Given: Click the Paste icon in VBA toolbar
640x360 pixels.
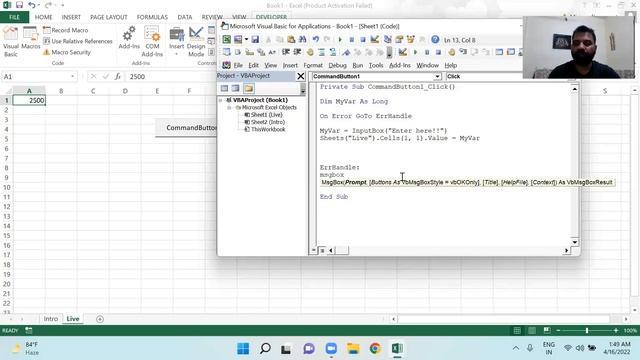Looking at the screenshot, I should coord(291,40).
